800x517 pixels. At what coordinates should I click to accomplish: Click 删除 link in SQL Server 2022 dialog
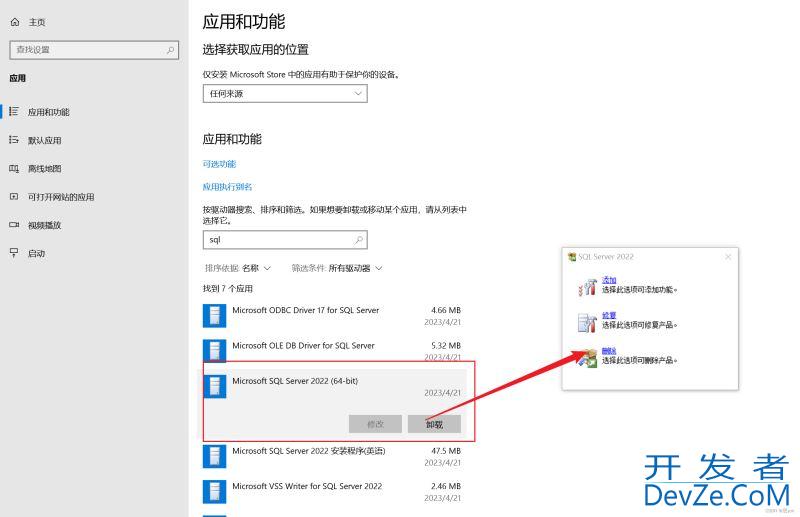coord(609,350)
